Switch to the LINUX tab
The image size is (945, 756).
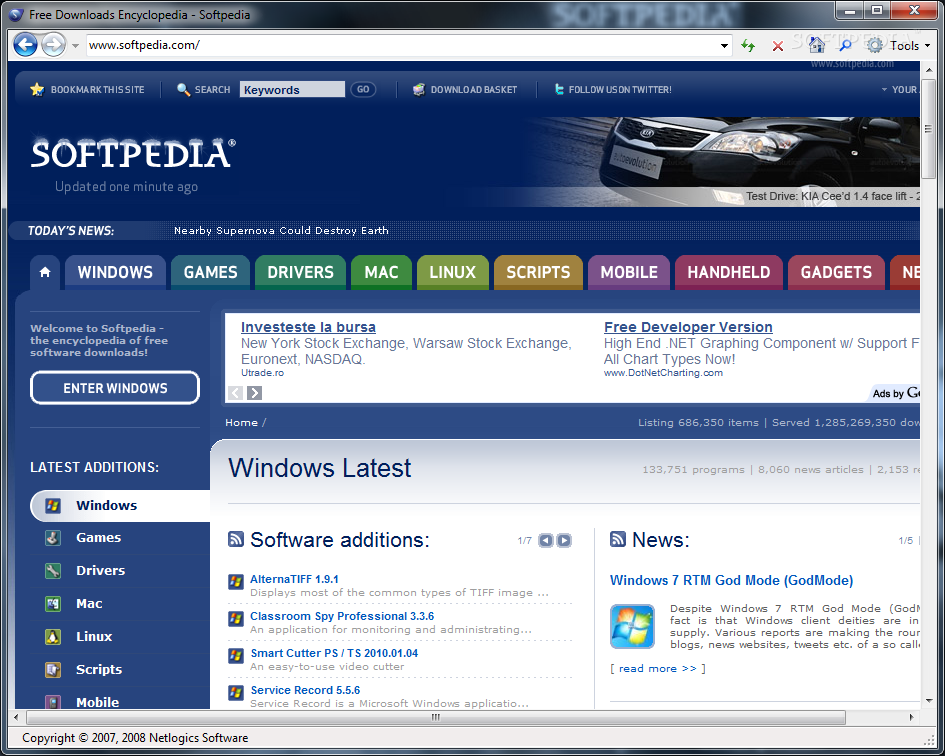point(453,272)
